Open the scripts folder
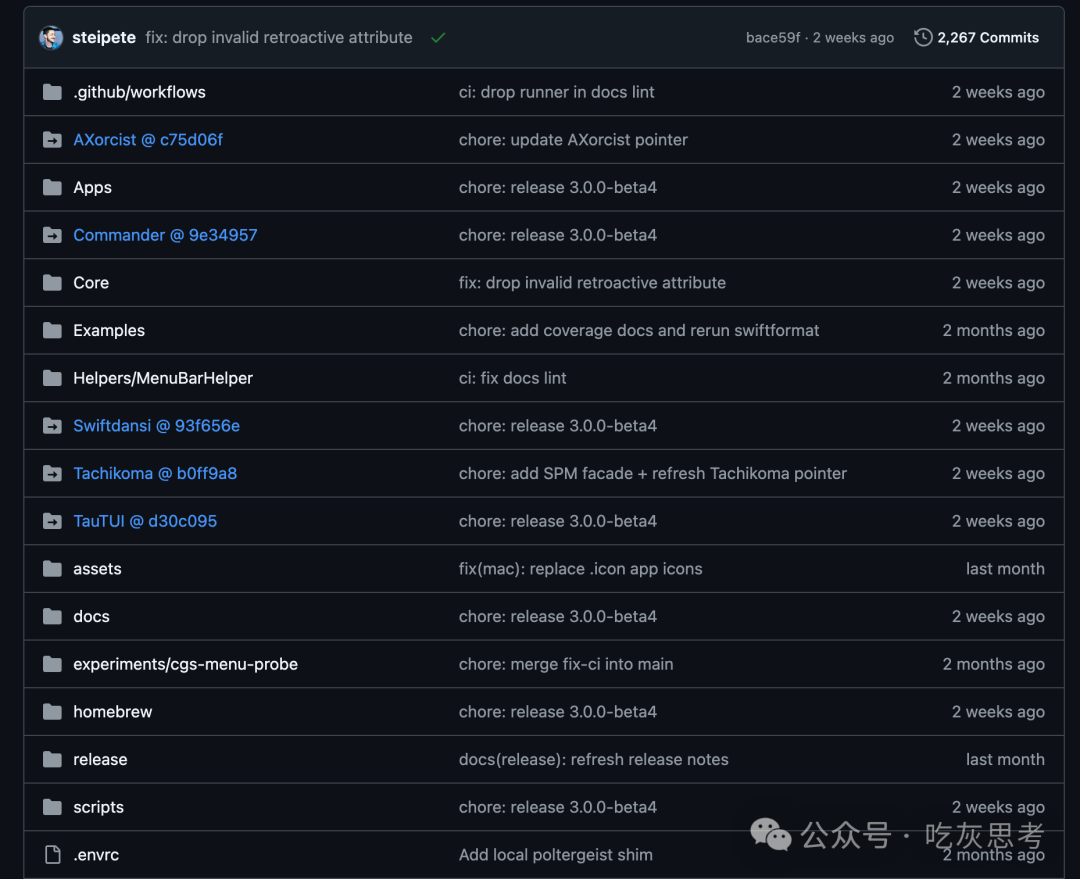The image size is (1080, 879). [x=98, y=807]
